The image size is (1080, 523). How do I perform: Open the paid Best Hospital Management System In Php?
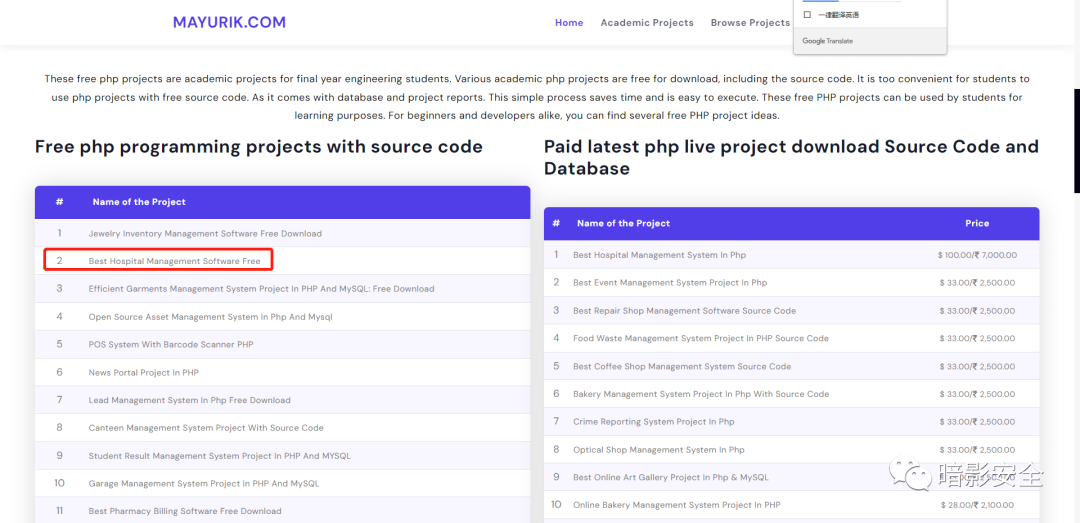[659, 255]
